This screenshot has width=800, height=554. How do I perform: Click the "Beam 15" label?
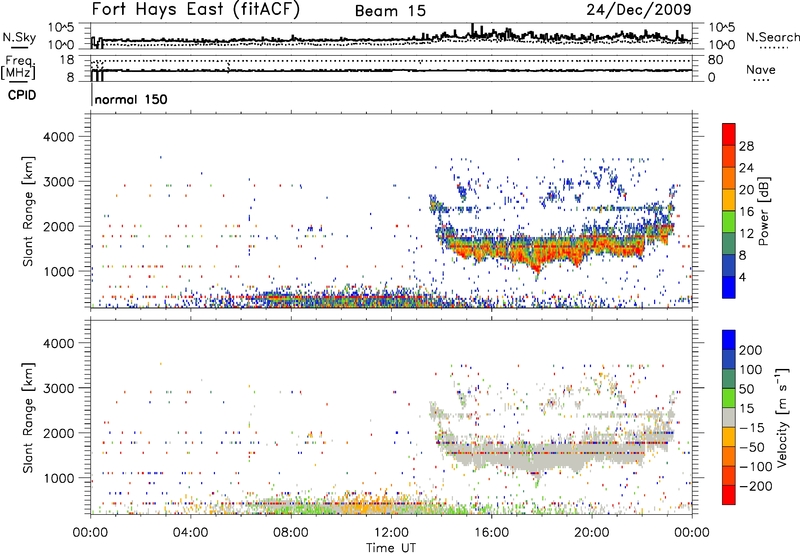[x=390, y=11]
